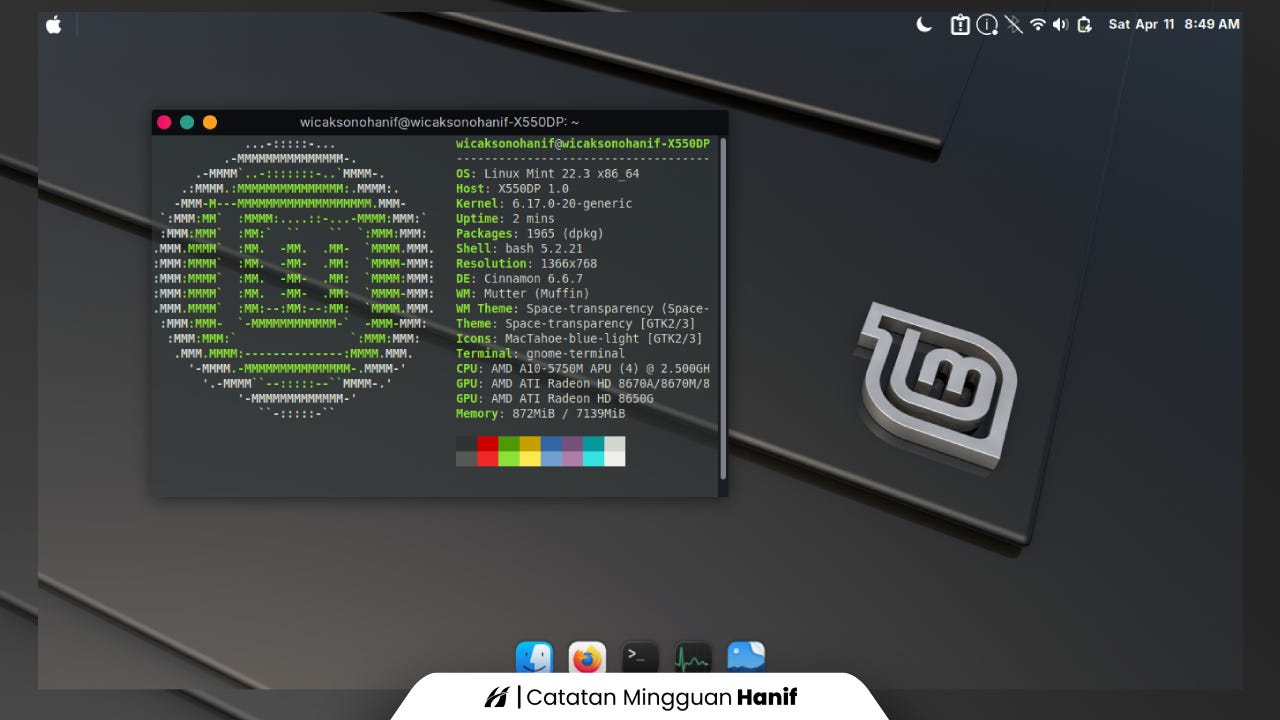Click the circled info indicator icon
Image resolution: width=1280 pixels, height=720 pixels.
tap(987, 25)
